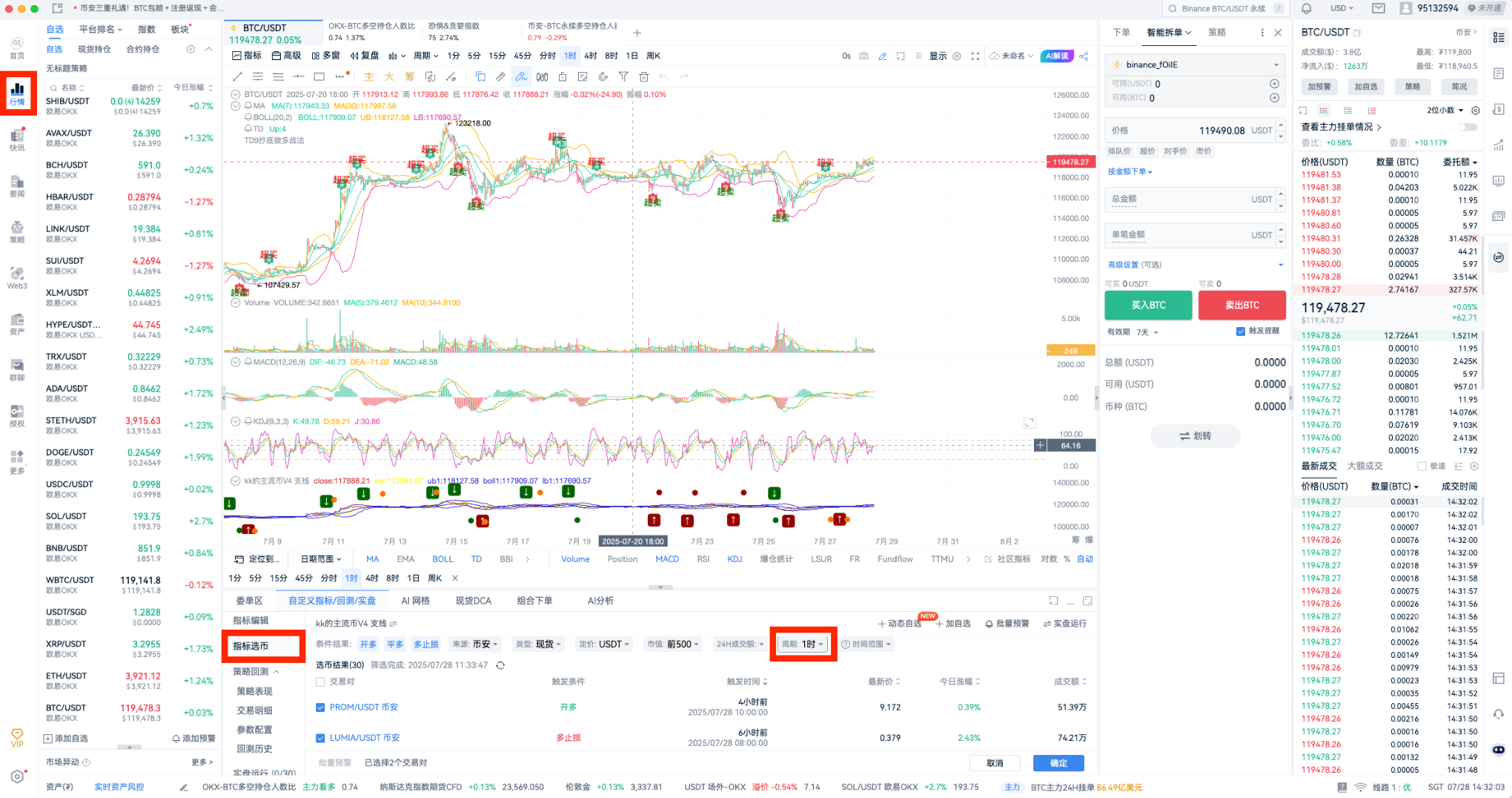
Task: Uncheck the LUMIA/USDT 币安 row checkbox
Action: [x=320, y=738]
